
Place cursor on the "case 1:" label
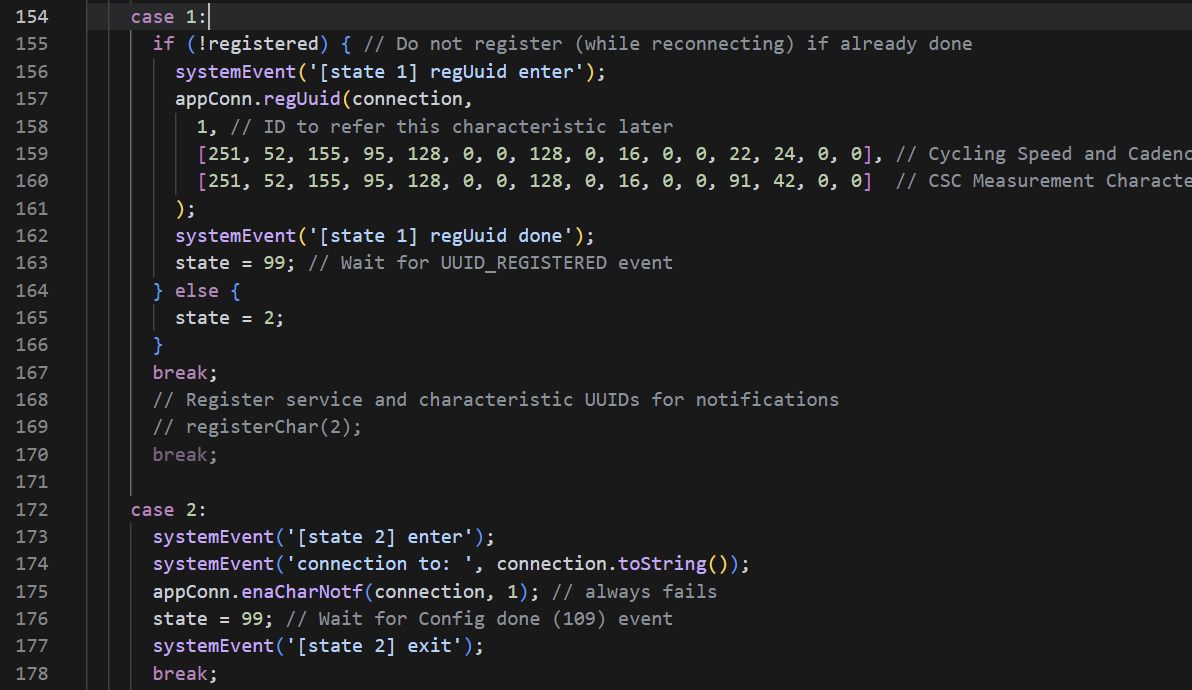click(168, 17)
